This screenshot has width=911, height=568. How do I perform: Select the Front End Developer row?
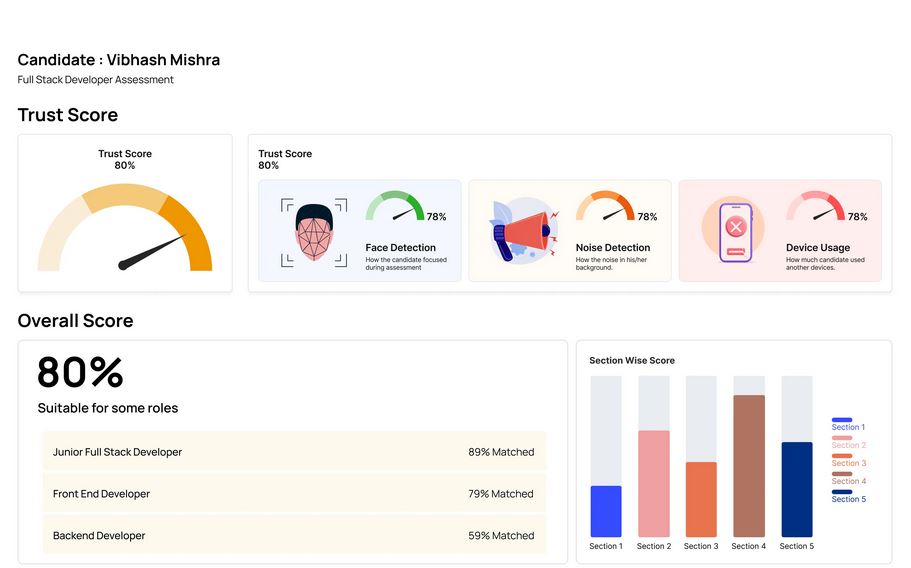click(x=294, y=494)
